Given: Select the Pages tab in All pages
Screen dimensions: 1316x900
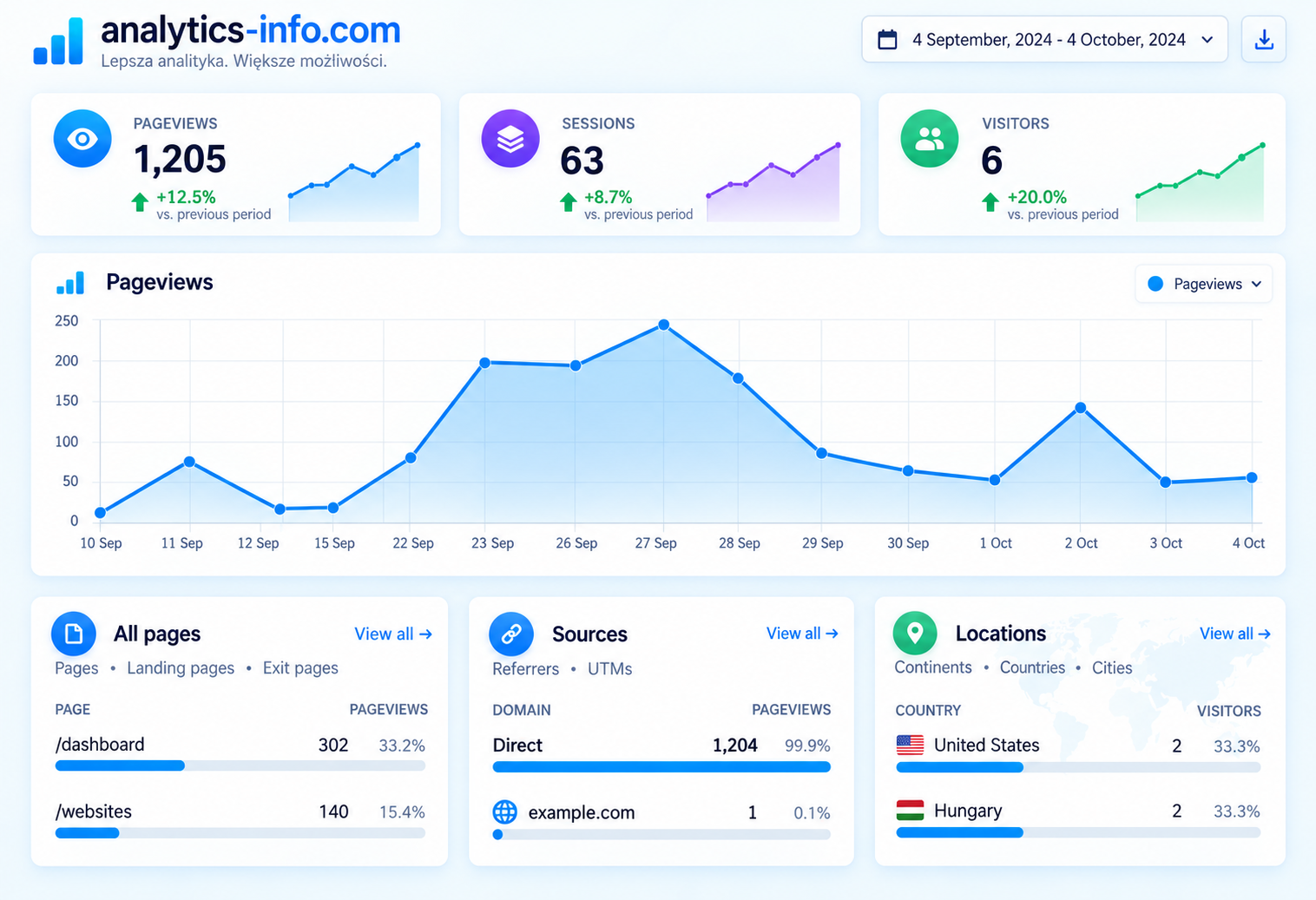Looking at the screenshot, I should pos(76,668).
